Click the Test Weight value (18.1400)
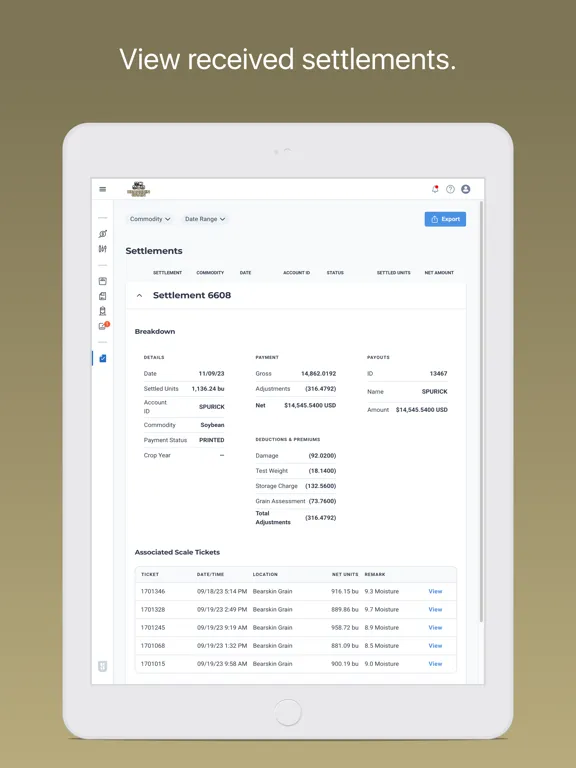This screenshot has width=576, height=768. pos(322,471)
